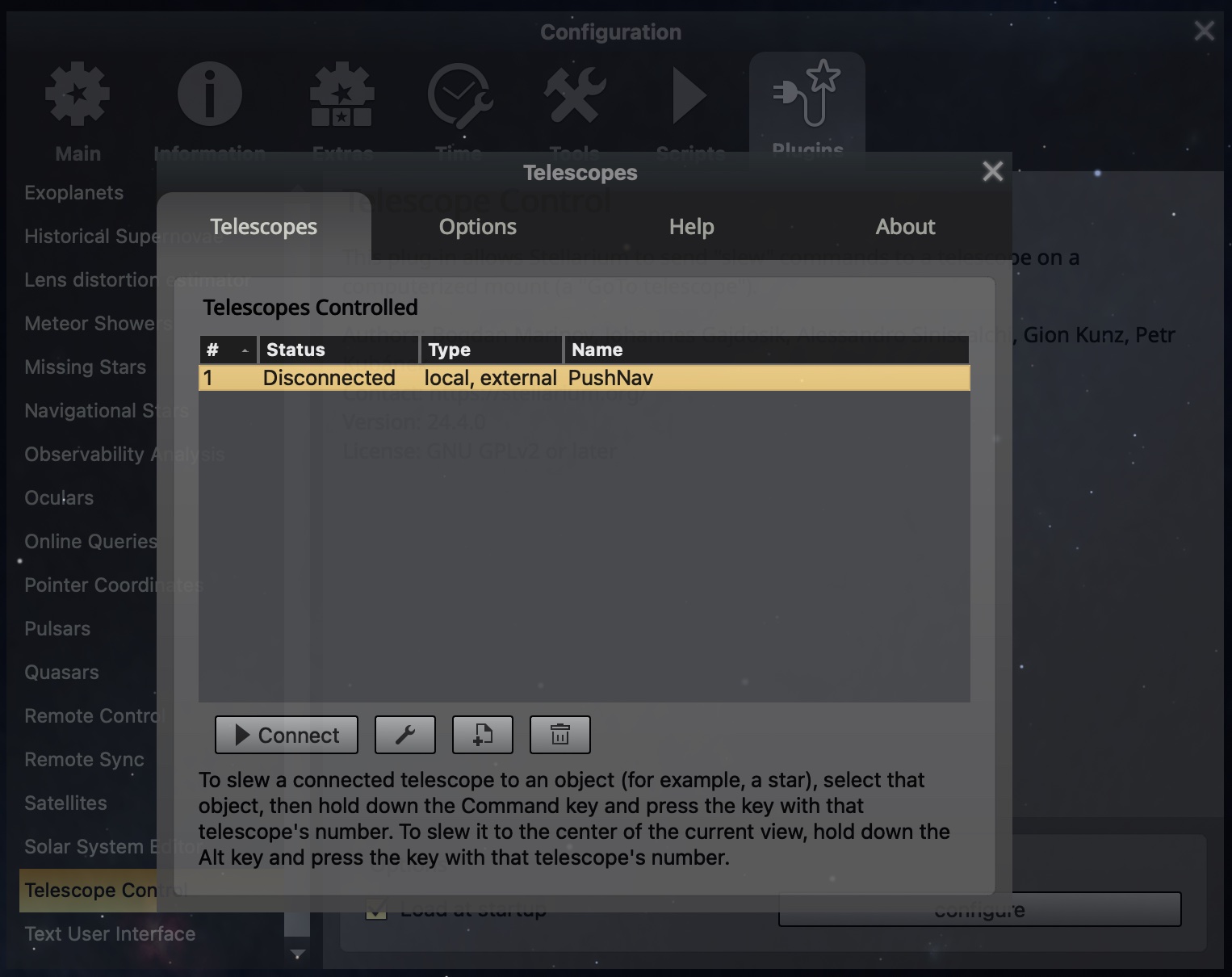Open the Tools configuration icon
The height and width of the screenshot is (977, 1232).
tap(574, 97)
